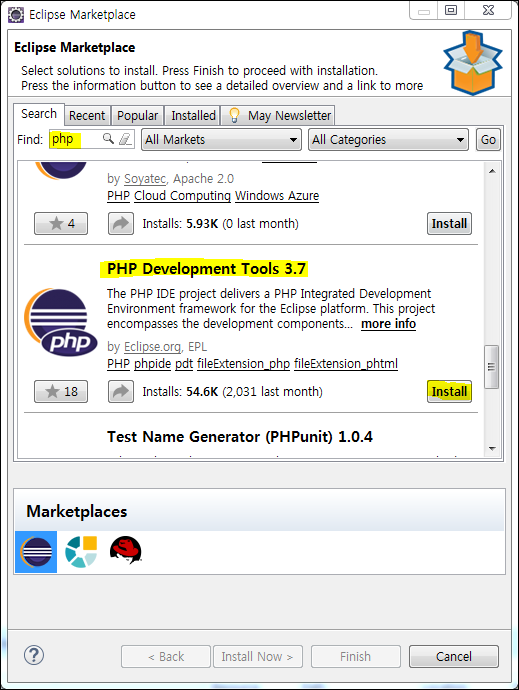Click the PHP Development Tools 3.7 title

(206, 269)
